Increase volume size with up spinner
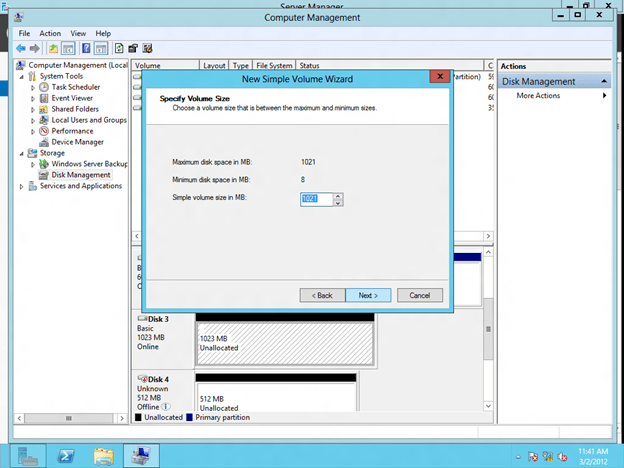Screen dimensions: 624x468 tap(338, 196)
